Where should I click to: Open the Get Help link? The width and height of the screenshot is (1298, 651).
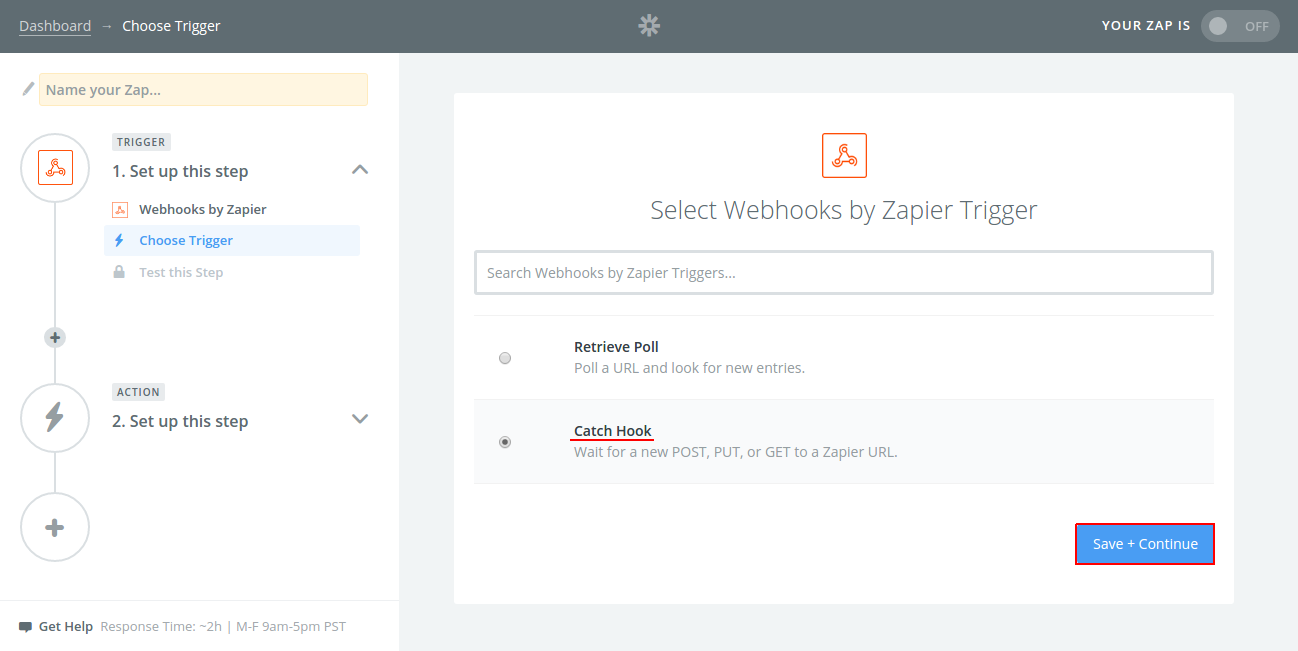tap(66, 627)
